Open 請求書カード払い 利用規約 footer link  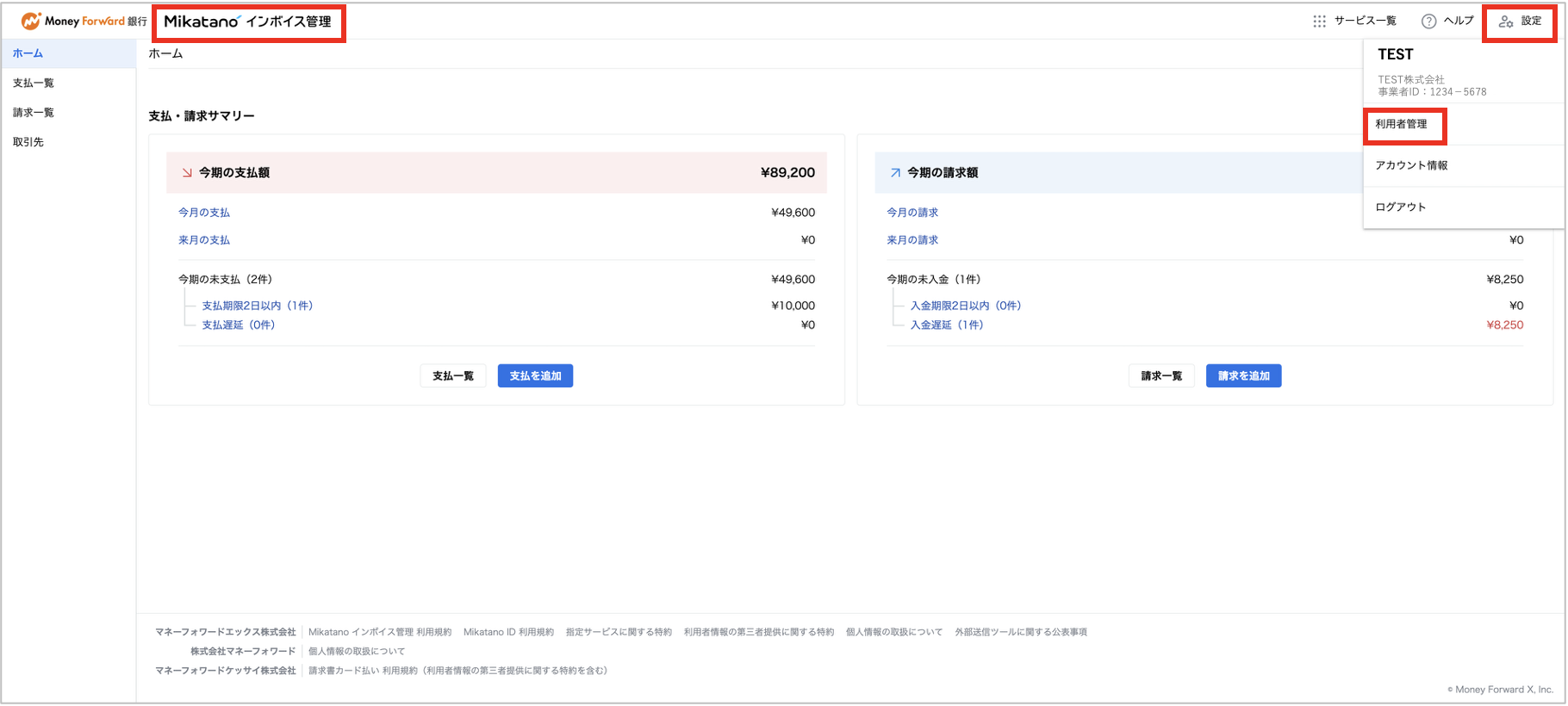tap(458, 671)
